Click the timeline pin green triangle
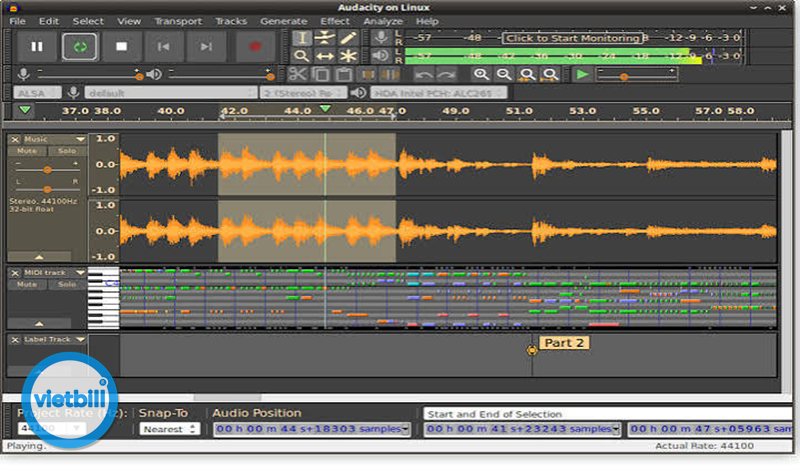The width and height of the screenshot is (800, 471). 24,110
